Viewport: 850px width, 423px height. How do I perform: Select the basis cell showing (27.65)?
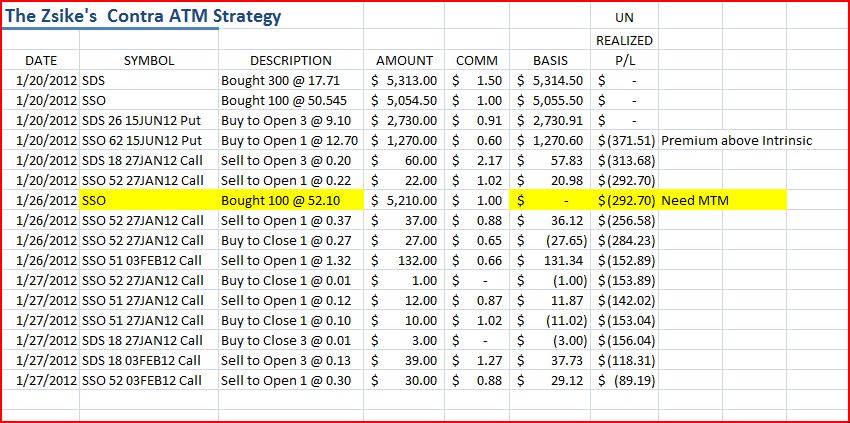[x=550, y=240]
